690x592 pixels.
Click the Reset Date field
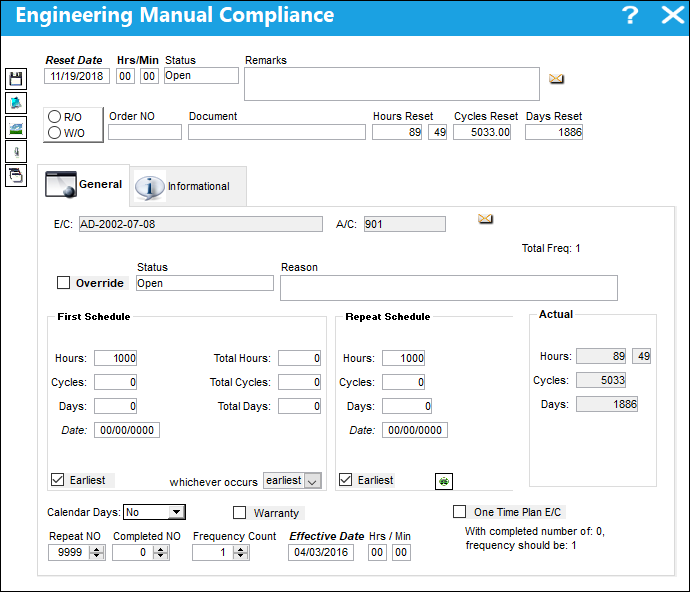tap(77, 76)
